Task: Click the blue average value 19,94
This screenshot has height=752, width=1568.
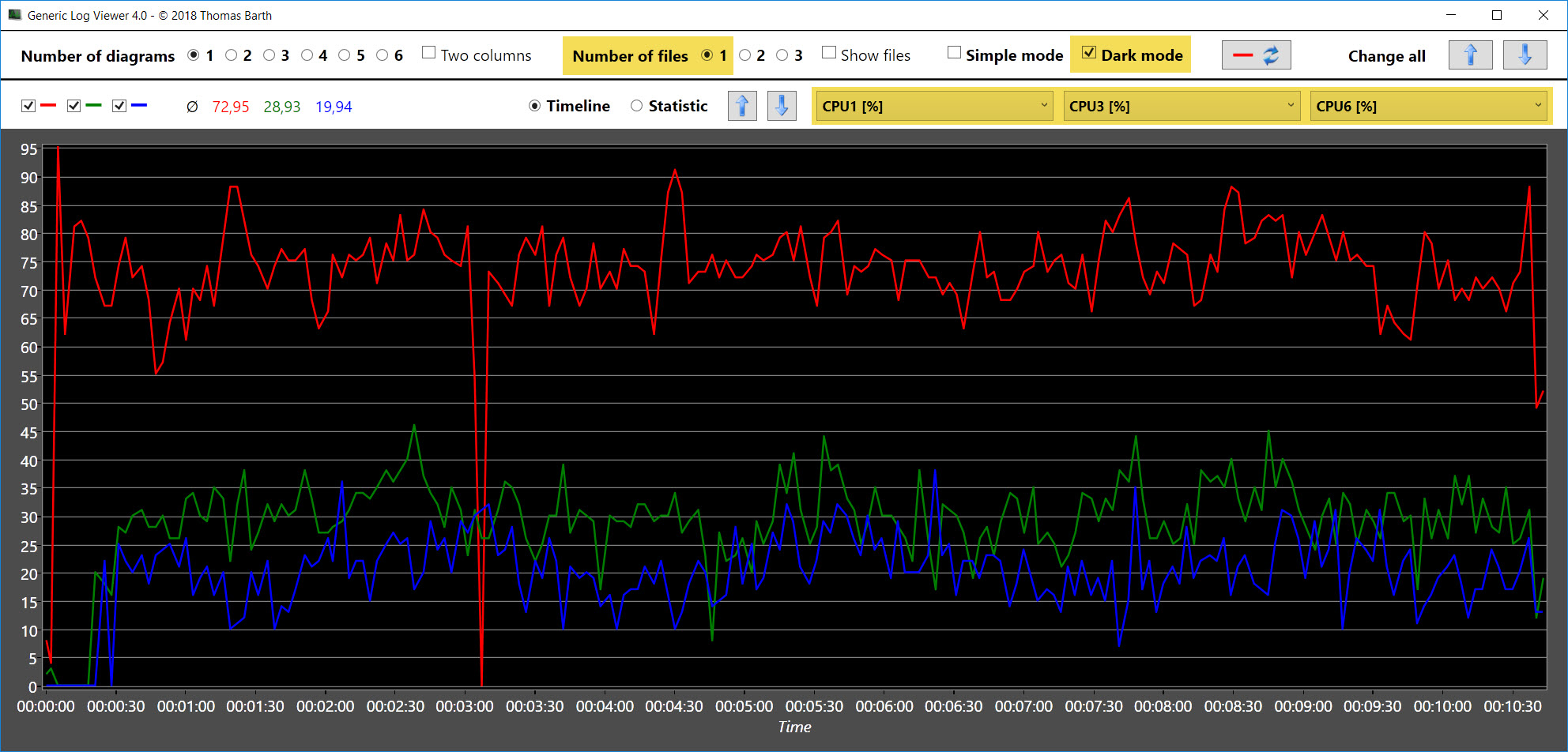Action: tap(334, 107)
